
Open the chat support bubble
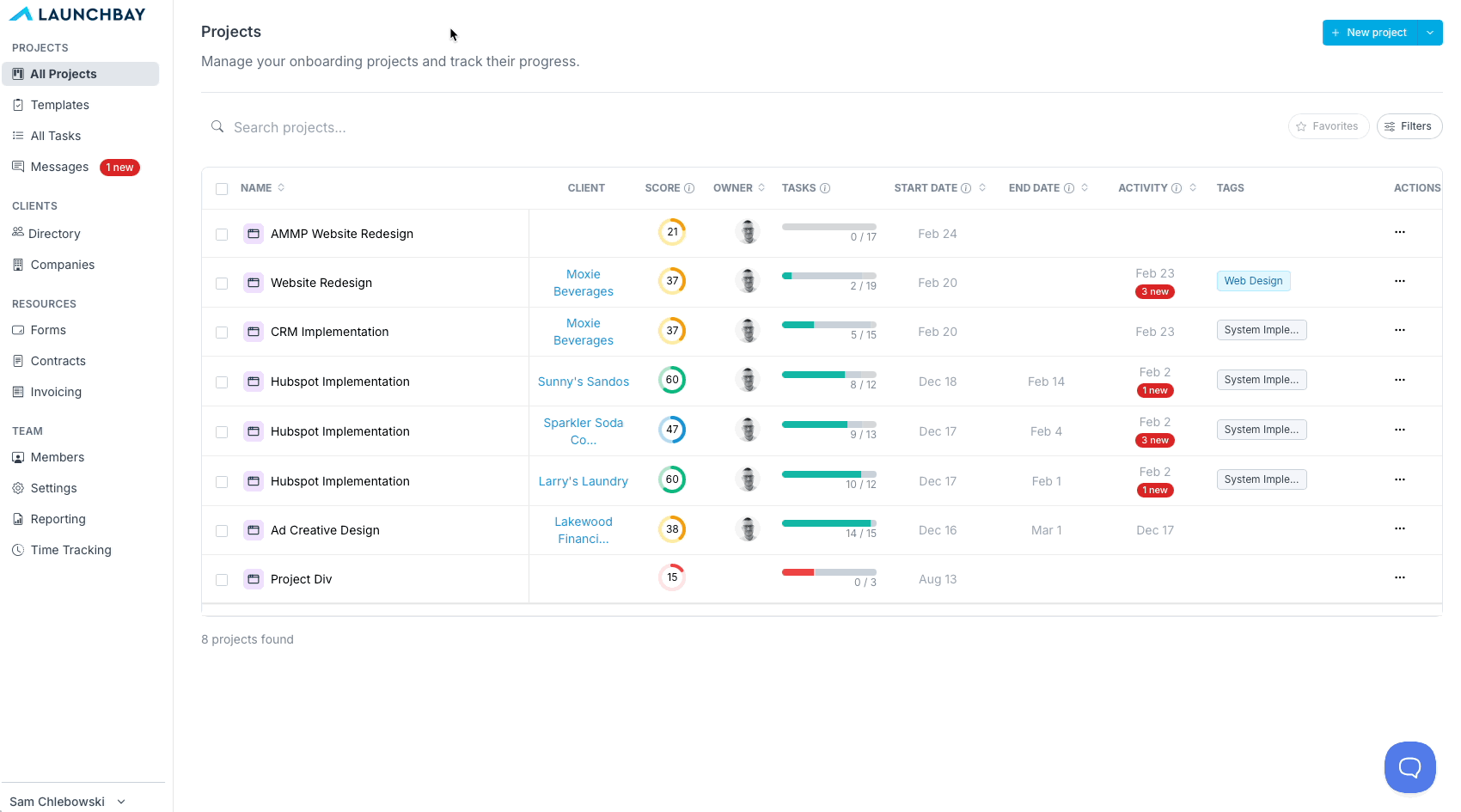(x=1409, y=766)
